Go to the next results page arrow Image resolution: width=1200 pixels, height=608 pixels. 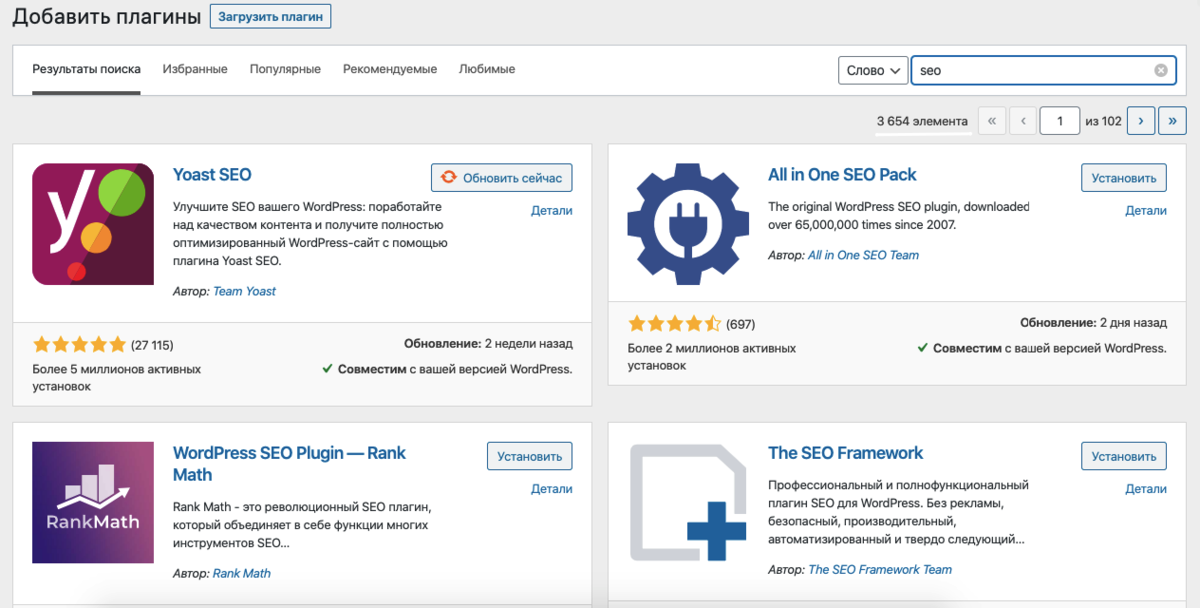point(1141,121)
